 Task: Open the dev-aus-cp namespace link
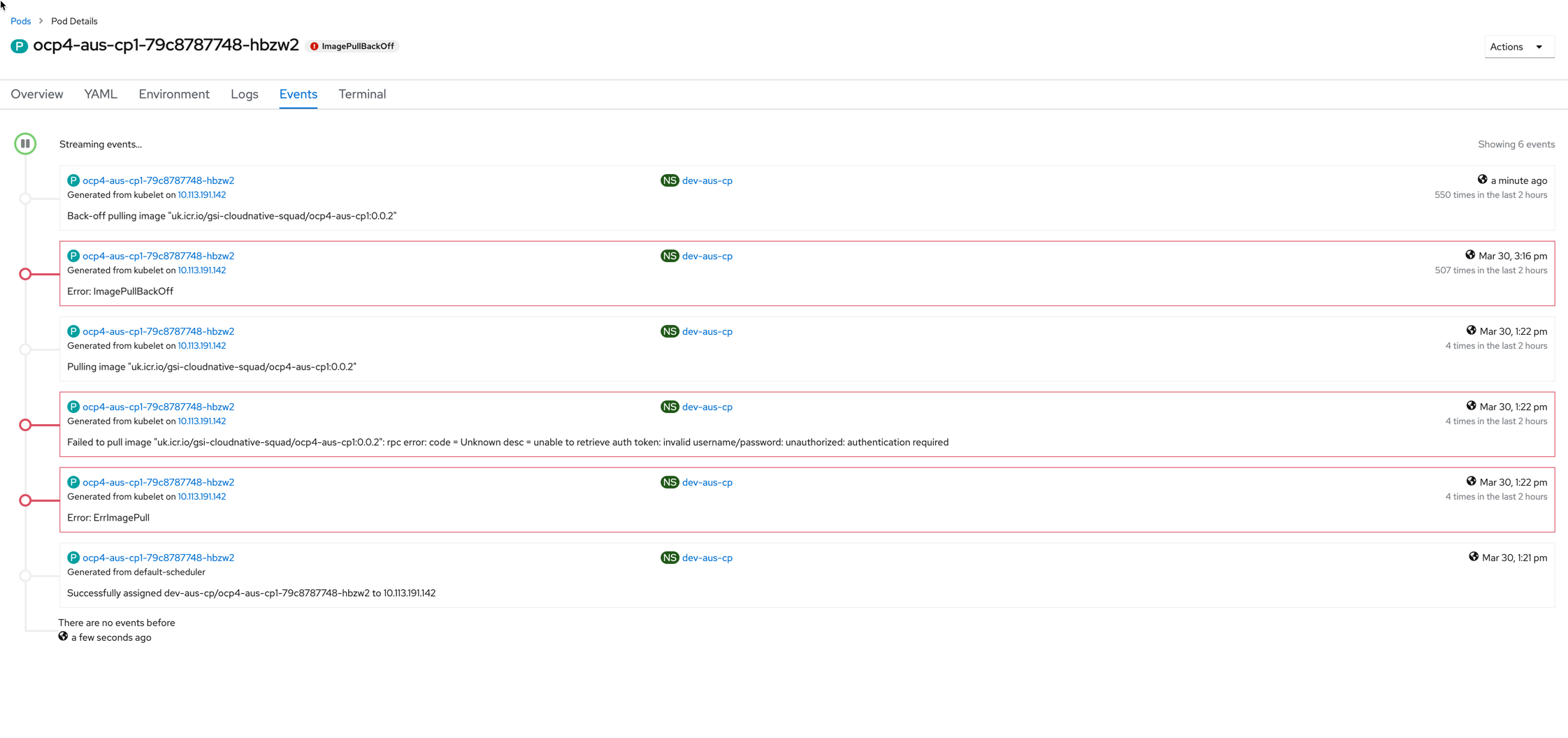(707, 180)
